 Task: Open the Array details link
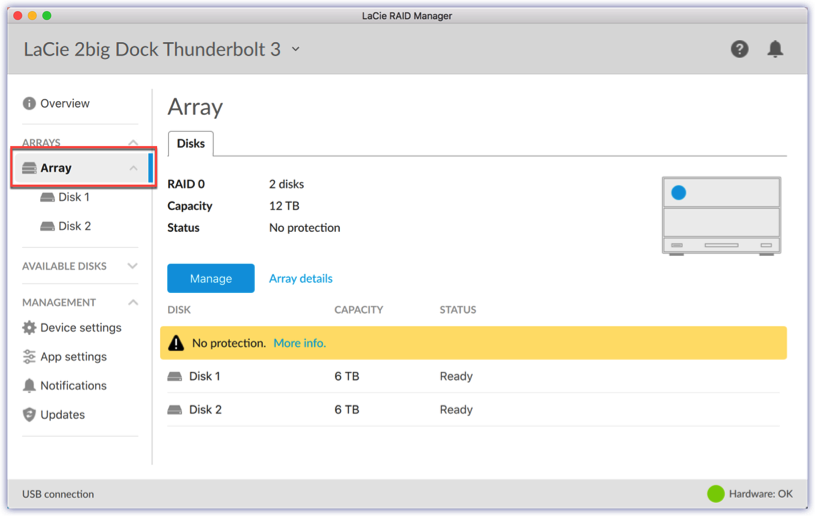pyautogui.click(x=301, y=279)
